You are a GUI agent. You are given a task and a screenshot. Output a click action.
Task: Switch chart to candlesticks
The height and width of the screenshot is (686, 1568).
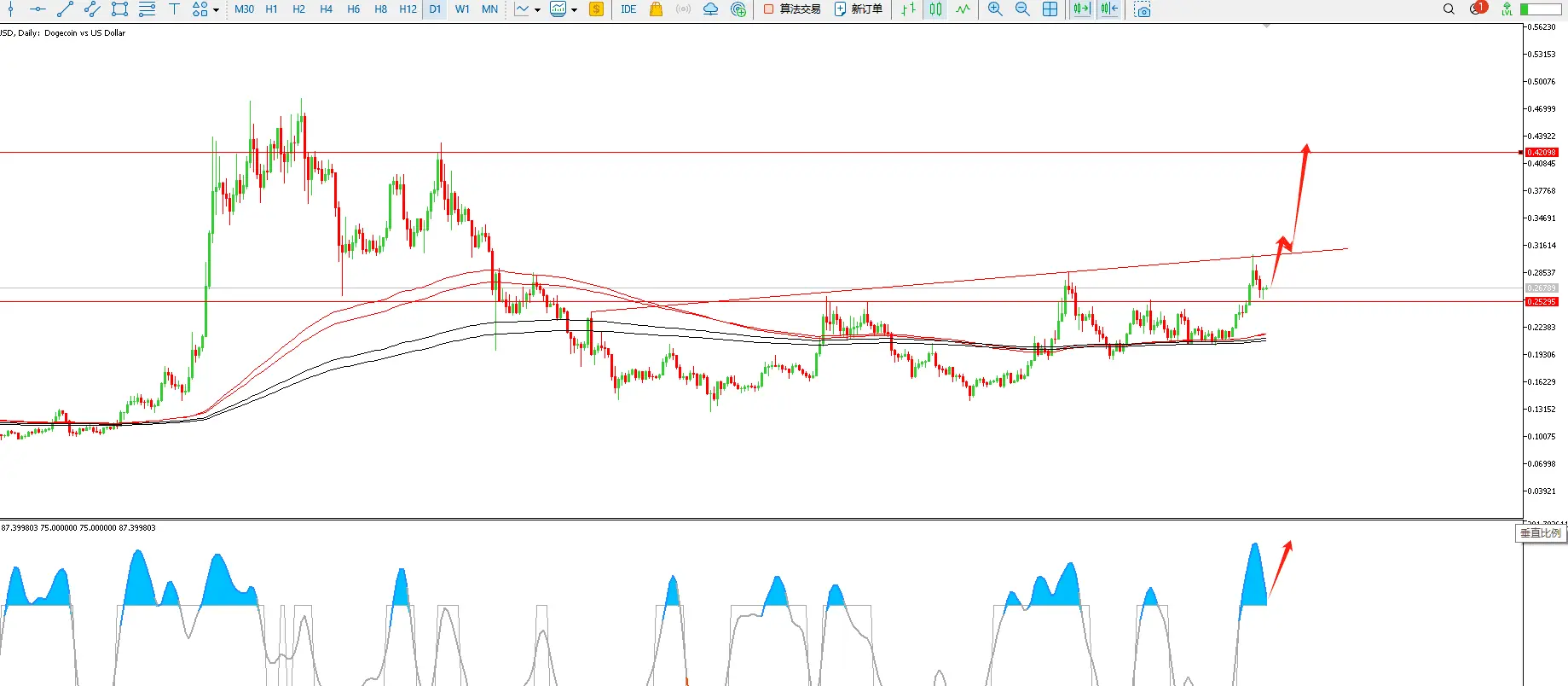tap(936, 9)
